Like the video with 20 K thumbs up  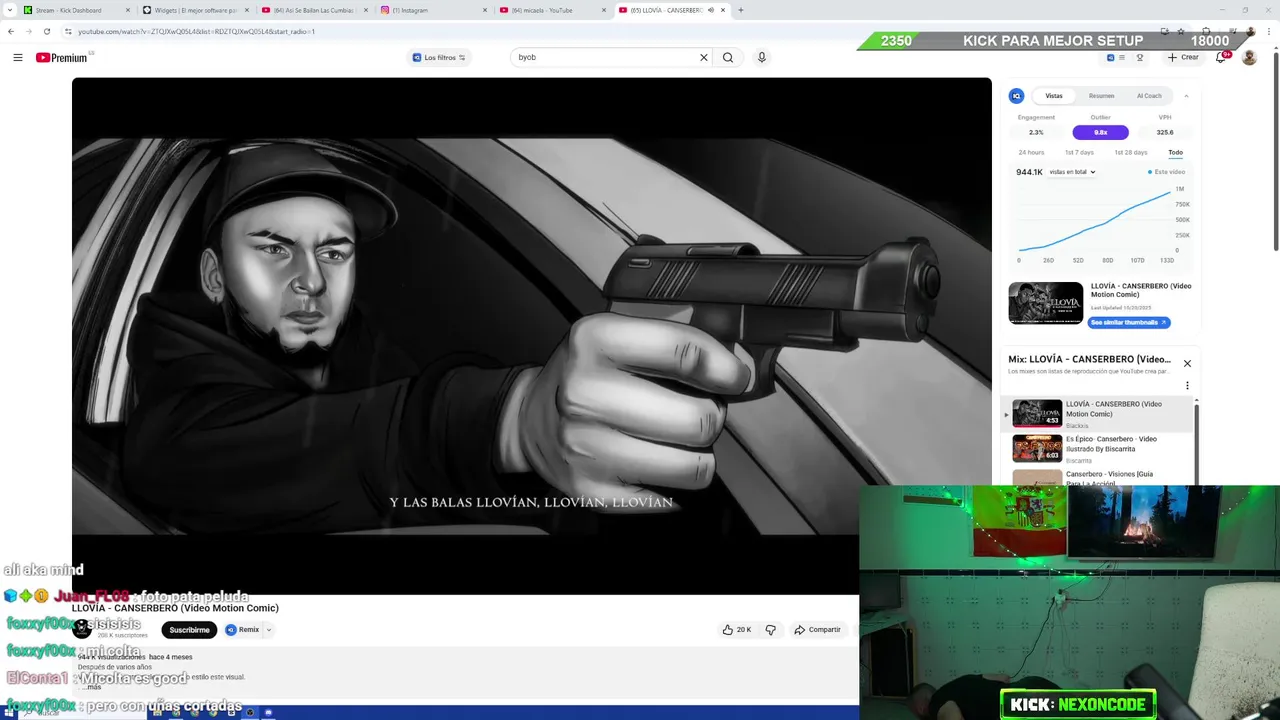(736, 630)
